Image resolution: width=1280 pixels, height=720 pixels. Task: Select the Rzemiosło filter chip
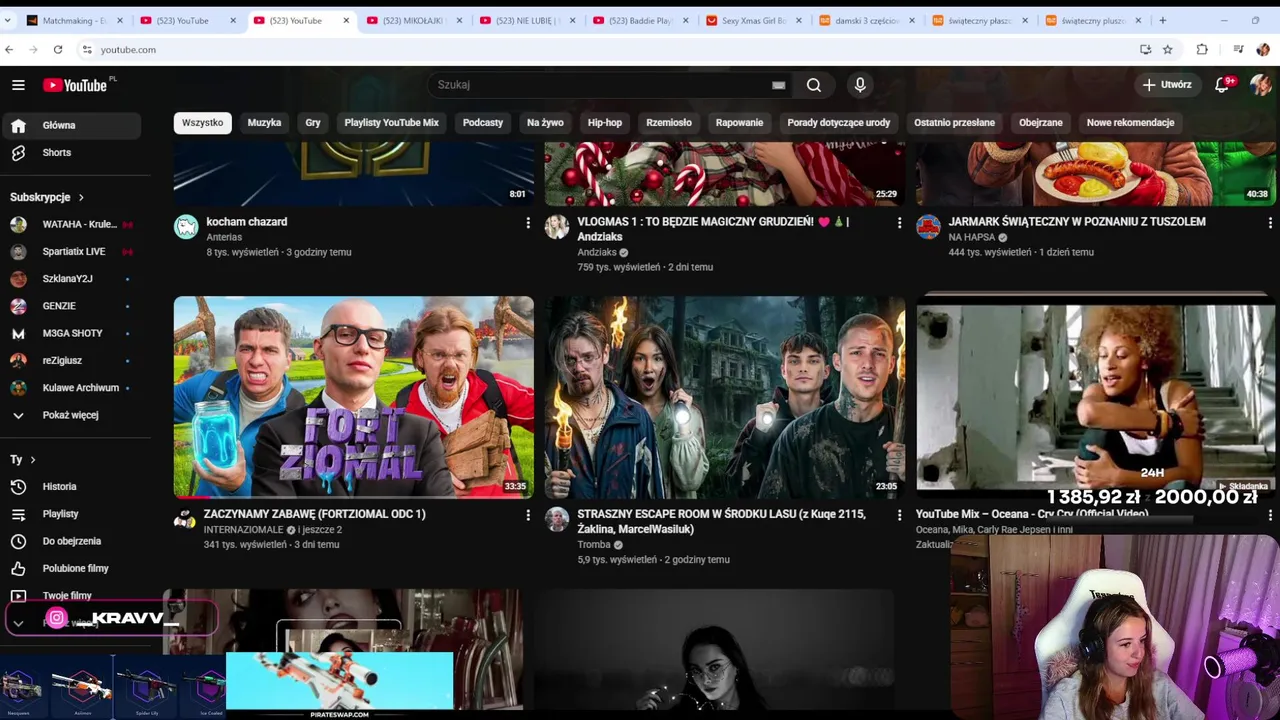pos(669,122)
